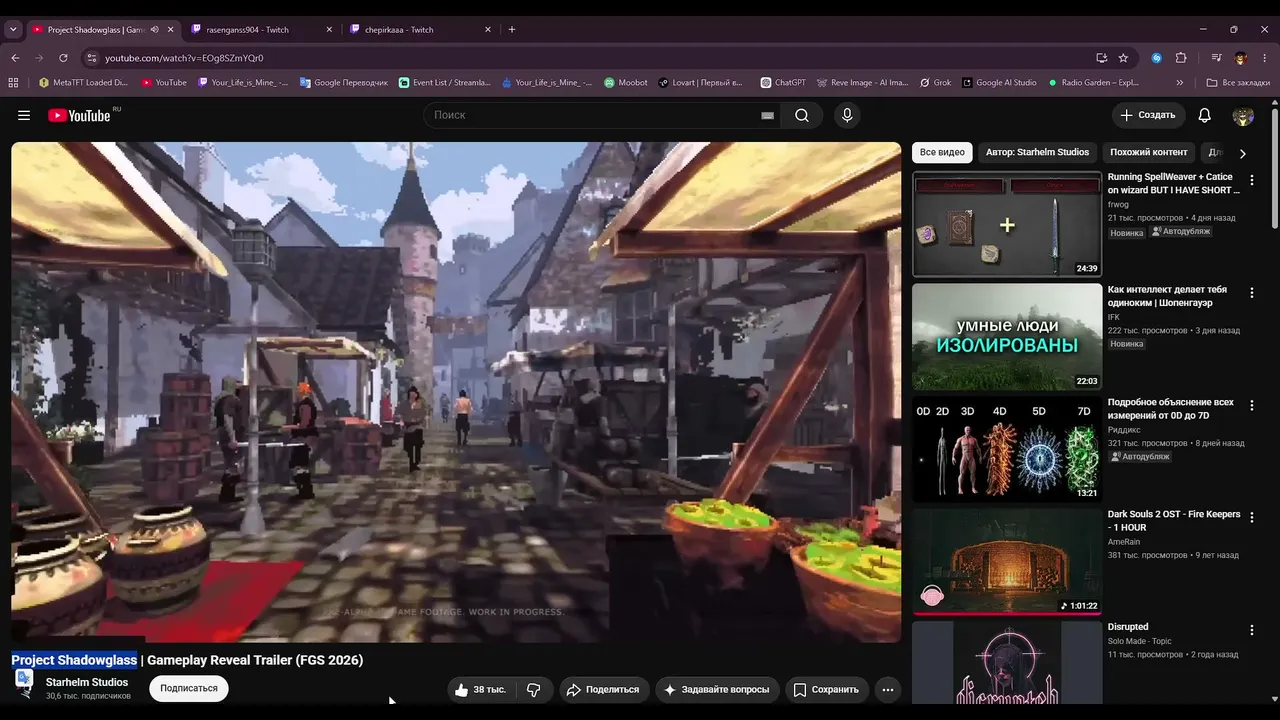
Task: Open the "умные люди изолированы" thumbnail
Action: point(1007,337)
